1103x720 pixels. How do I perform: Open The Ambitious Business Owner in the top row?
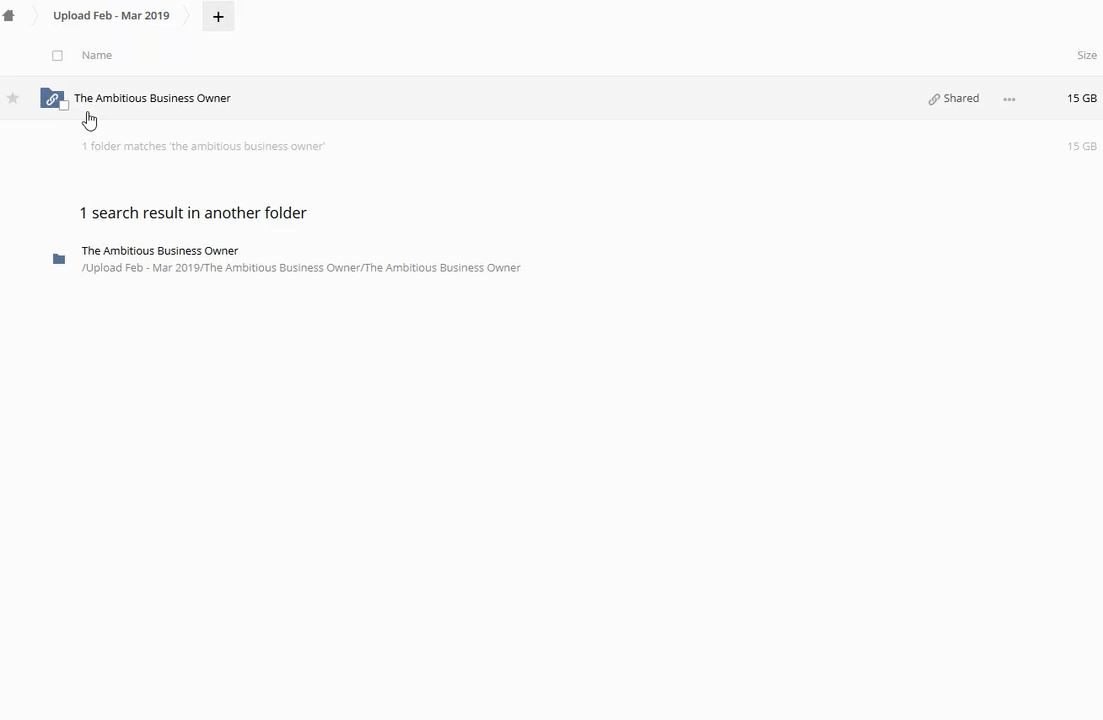[152, 98]
